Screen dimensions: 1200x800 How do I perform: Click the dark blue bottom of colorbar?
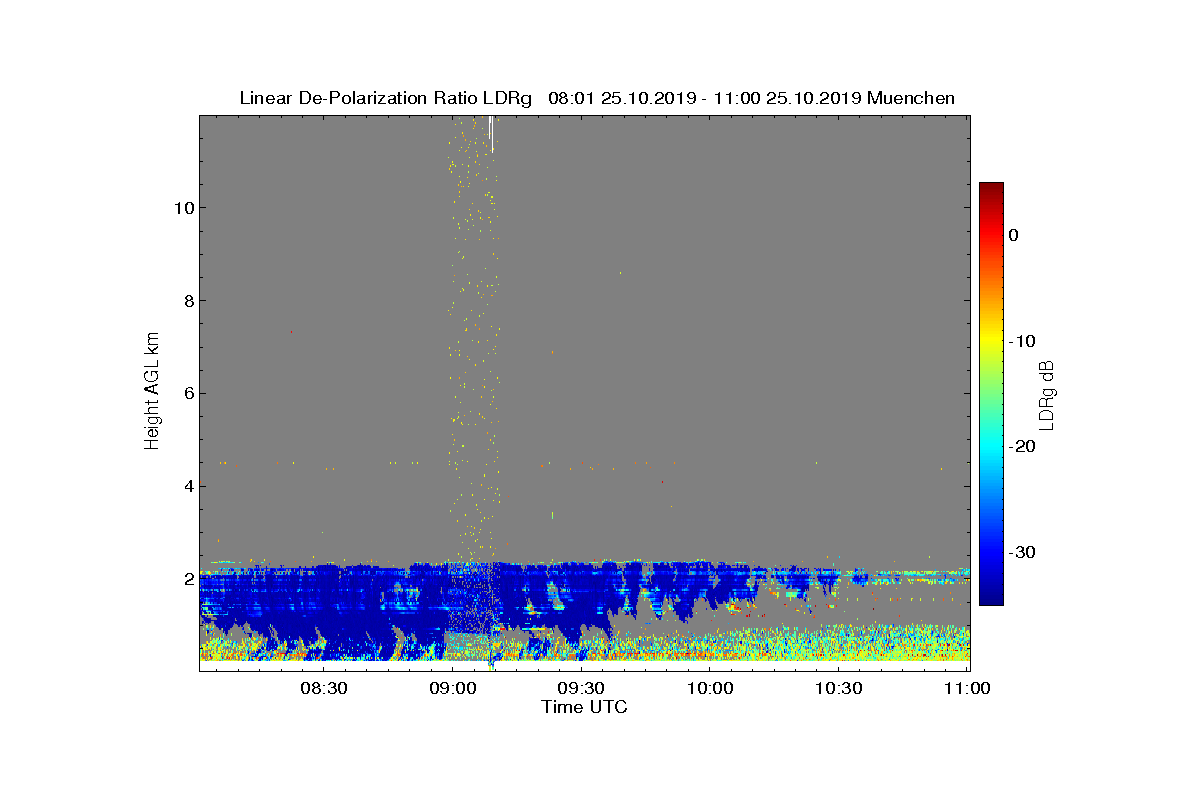click(991, 598)
